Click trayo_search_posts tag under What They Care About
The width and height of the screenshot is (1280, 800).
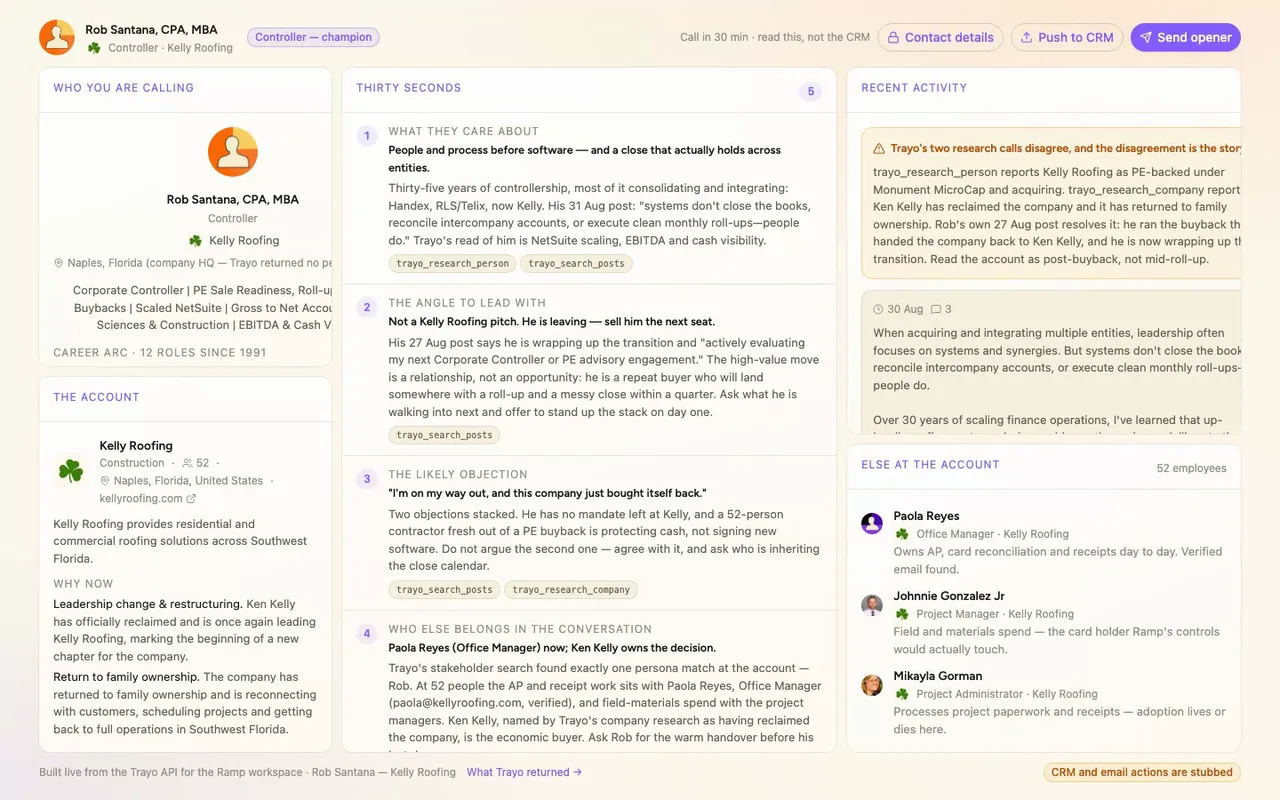click(576, 263)
